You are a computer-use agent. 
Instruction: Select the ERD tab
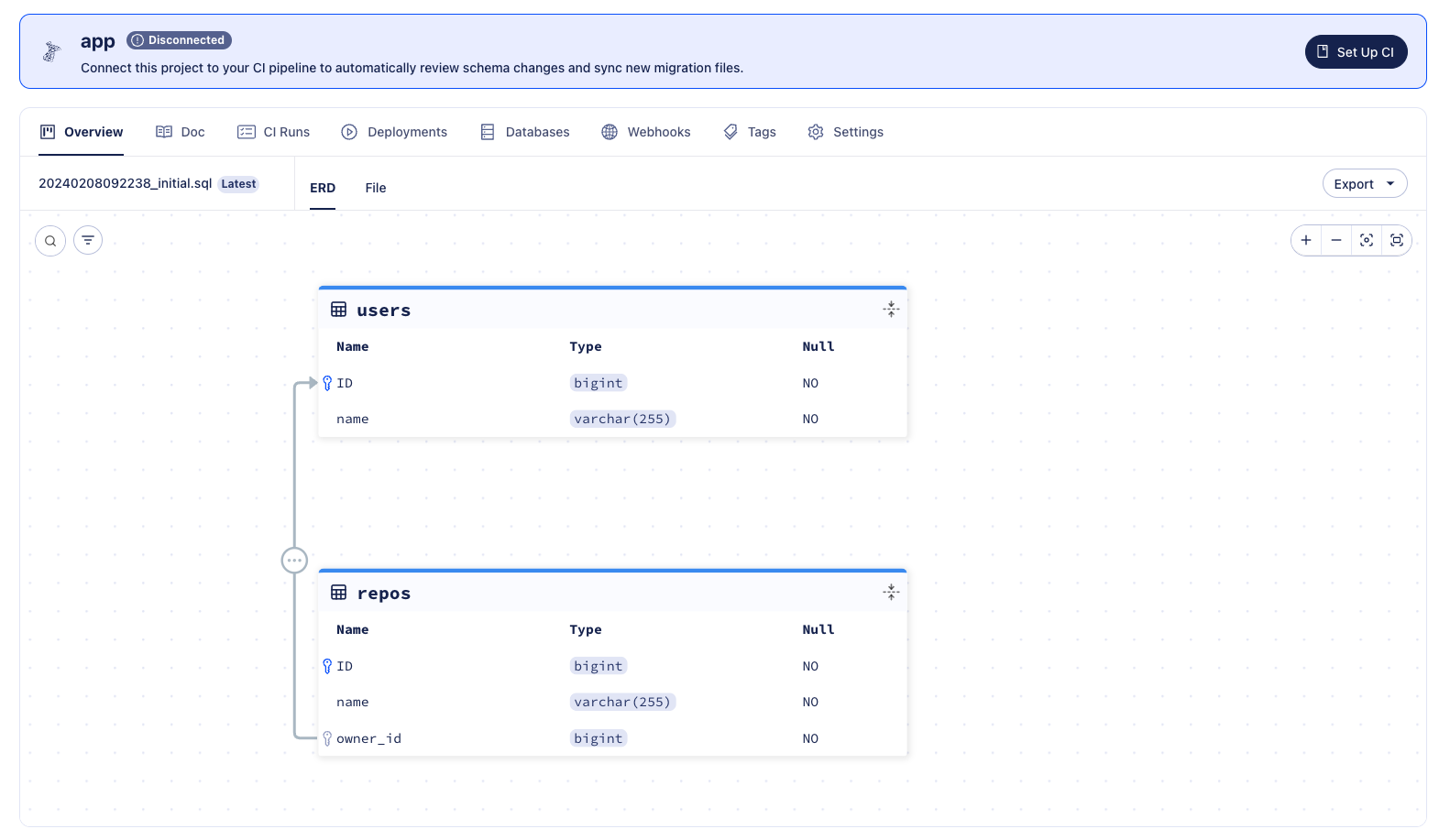(x=323, y=188)
